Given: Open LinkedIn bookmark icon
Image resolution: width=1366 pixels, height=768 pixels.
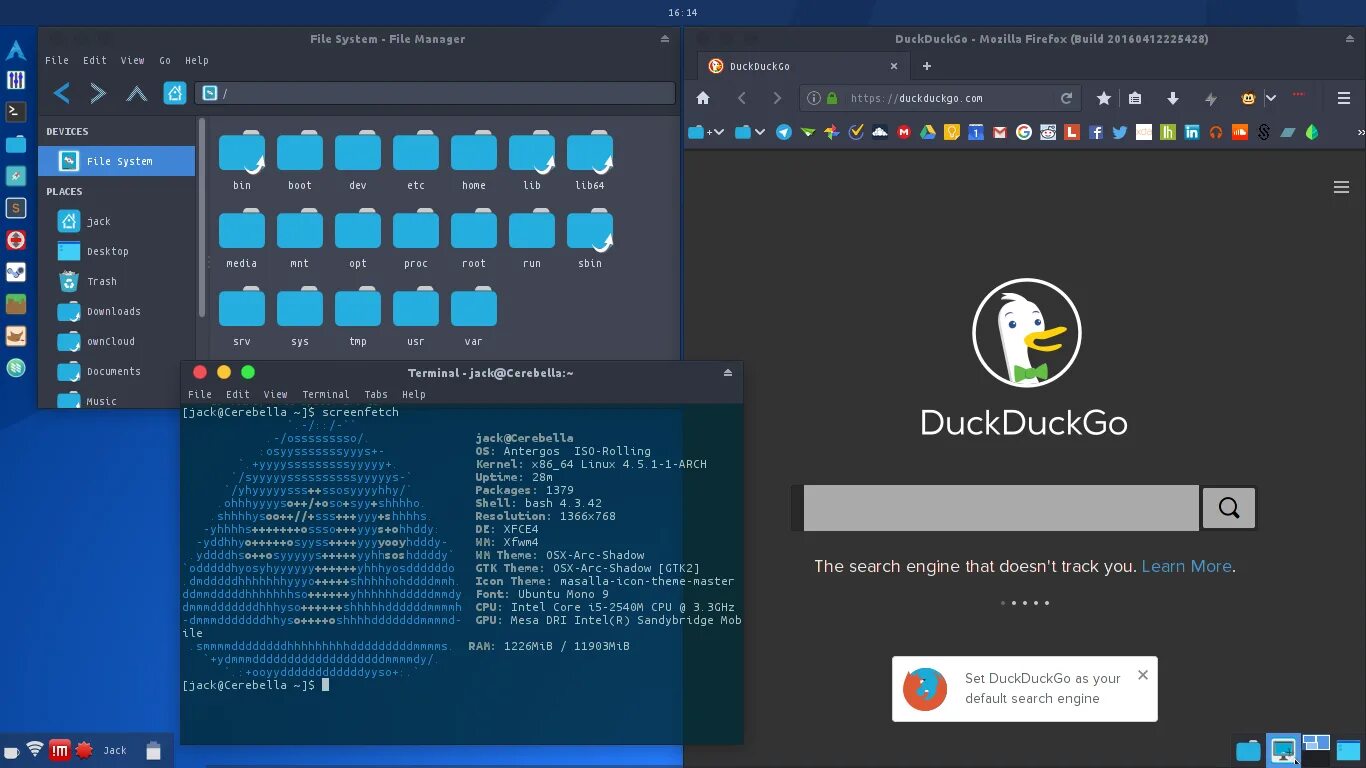Looking at the screenshot, I should click(x=1192, y=132).
